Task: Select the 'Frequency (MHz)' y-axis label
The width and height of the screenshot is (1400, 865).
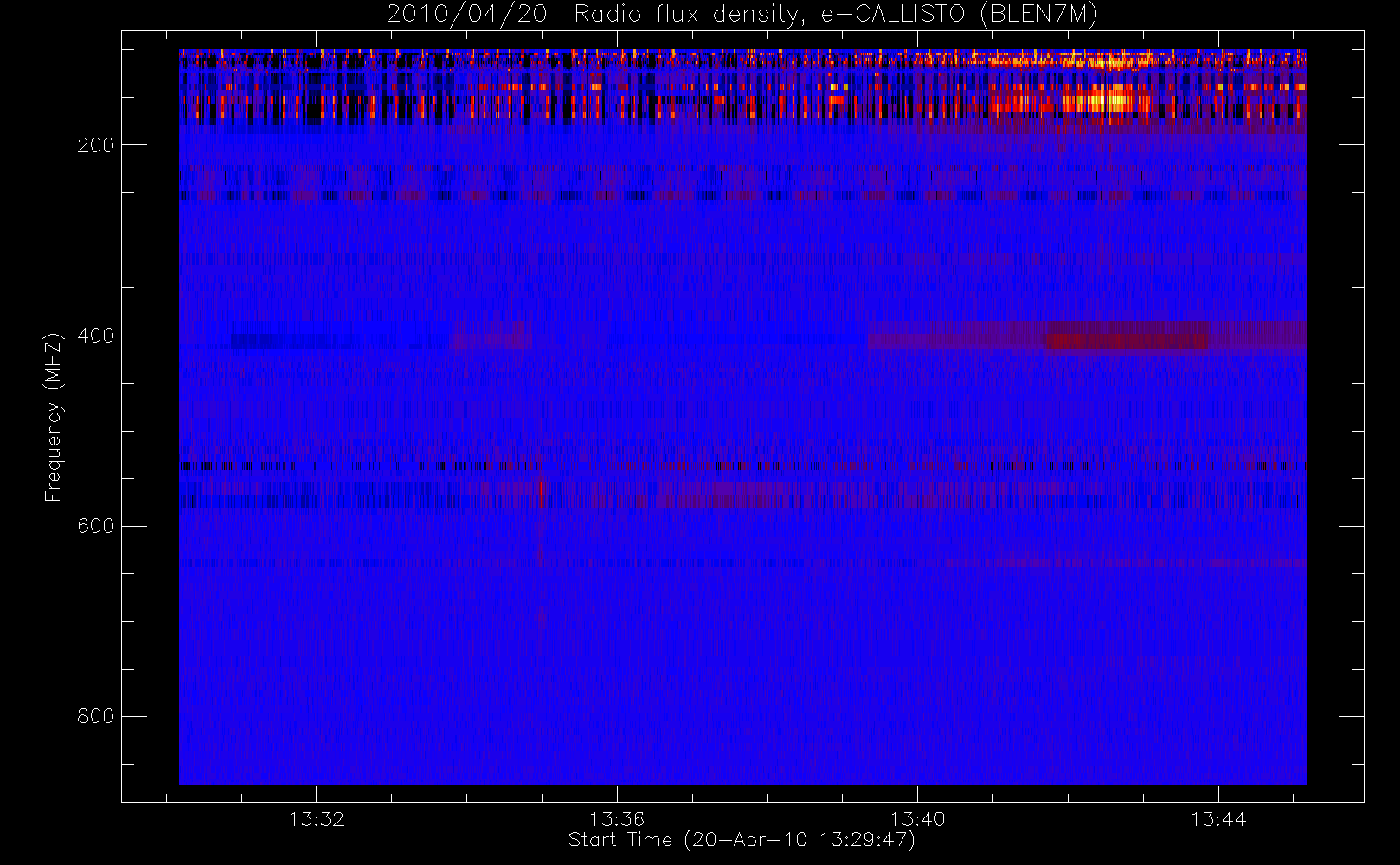Action: click(54, 417)
